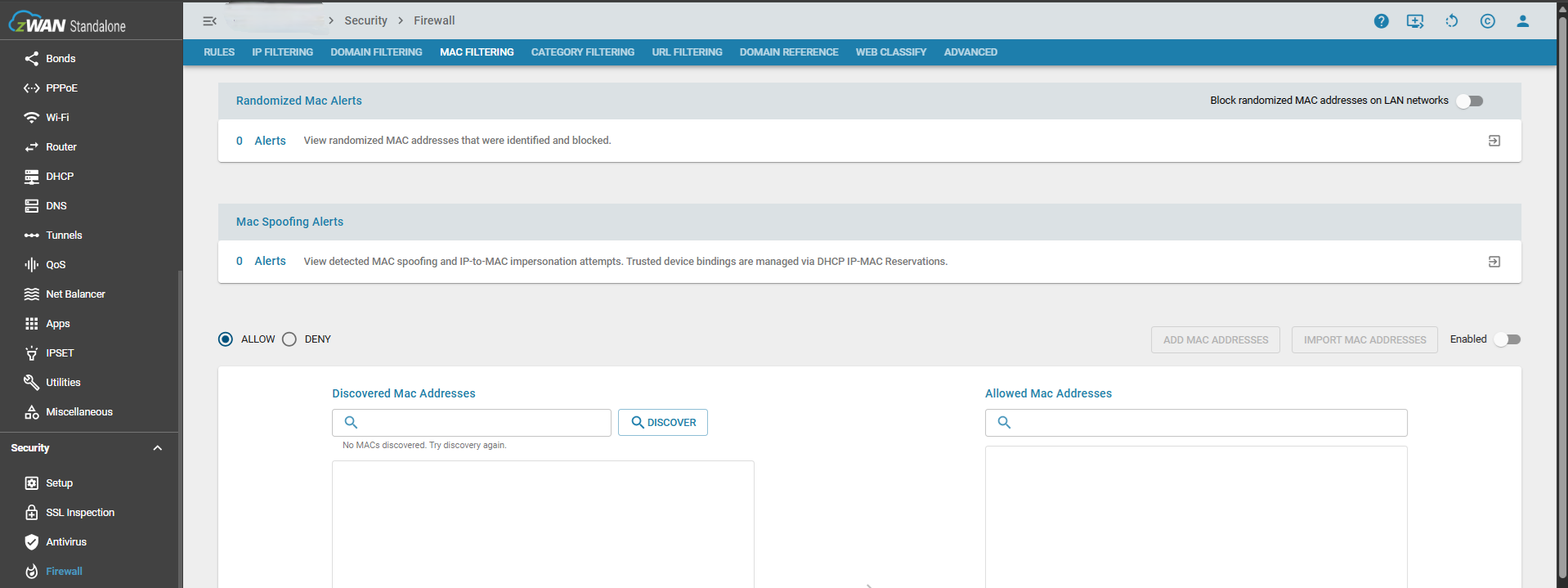The image size is (1568, 588).
Task: Select the ALLOW radio button
Action: pyautogui.click(x=226, y=339)
